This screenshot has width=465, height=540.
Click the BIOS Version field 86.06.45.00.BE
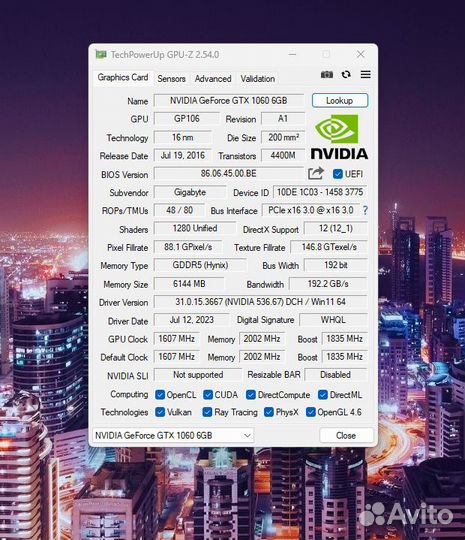[229, 173]
